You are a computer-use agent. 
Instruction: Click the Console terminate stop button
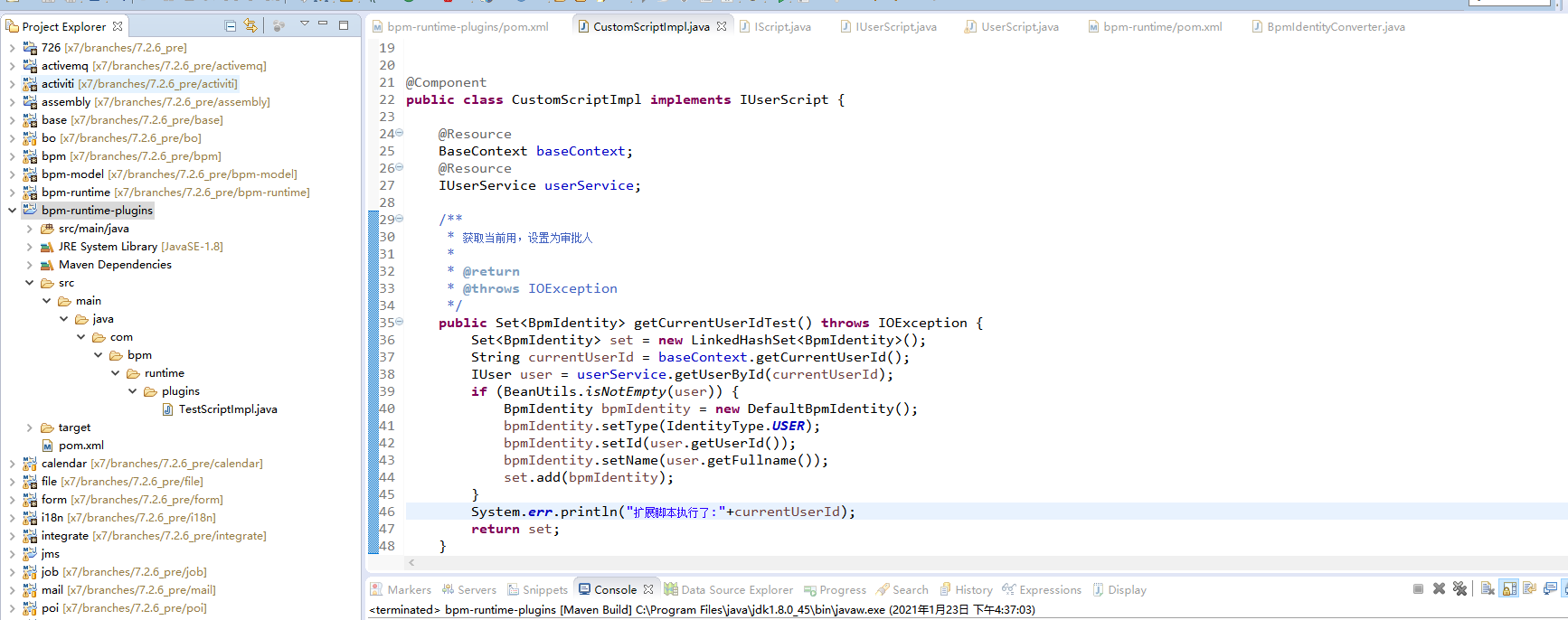[1418, 589]
